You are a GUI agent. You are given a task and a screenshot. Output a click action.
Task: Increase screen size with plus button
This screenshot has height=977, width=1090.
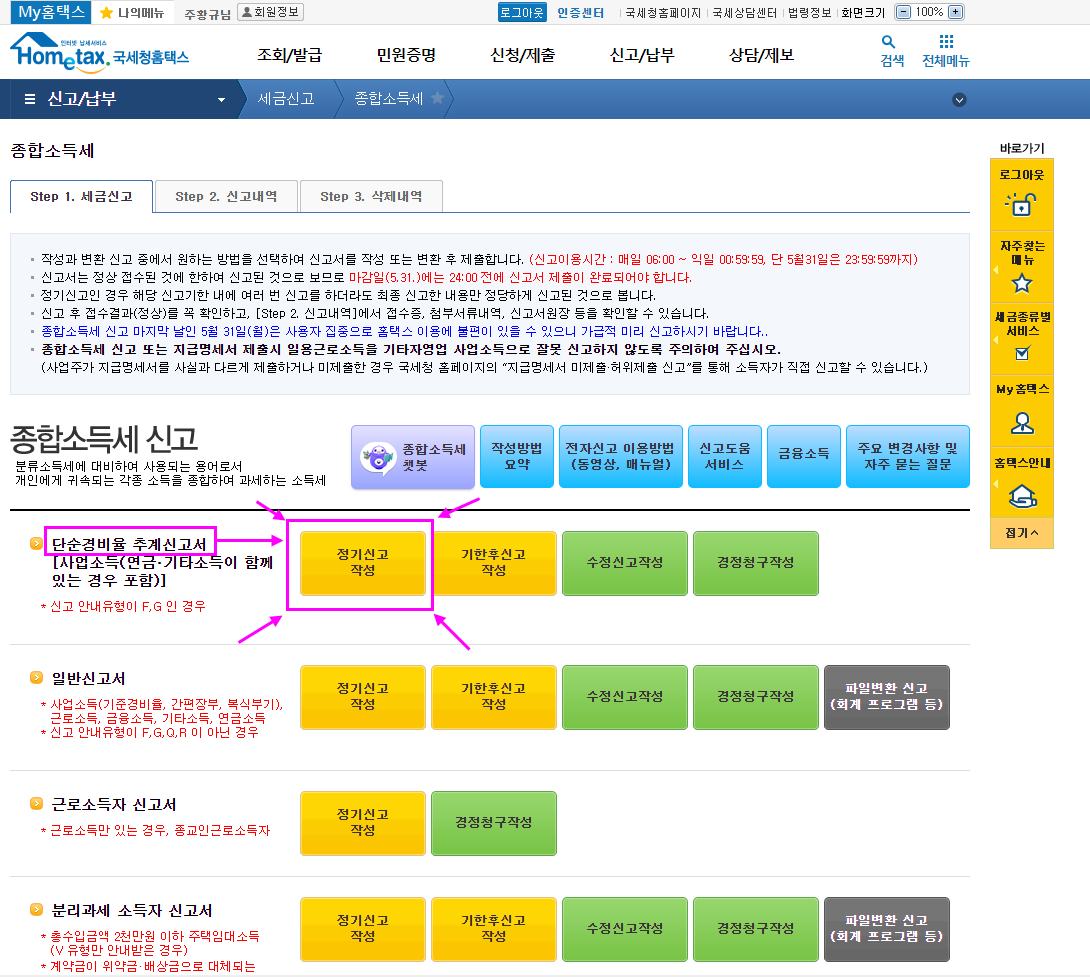[956, 12]
